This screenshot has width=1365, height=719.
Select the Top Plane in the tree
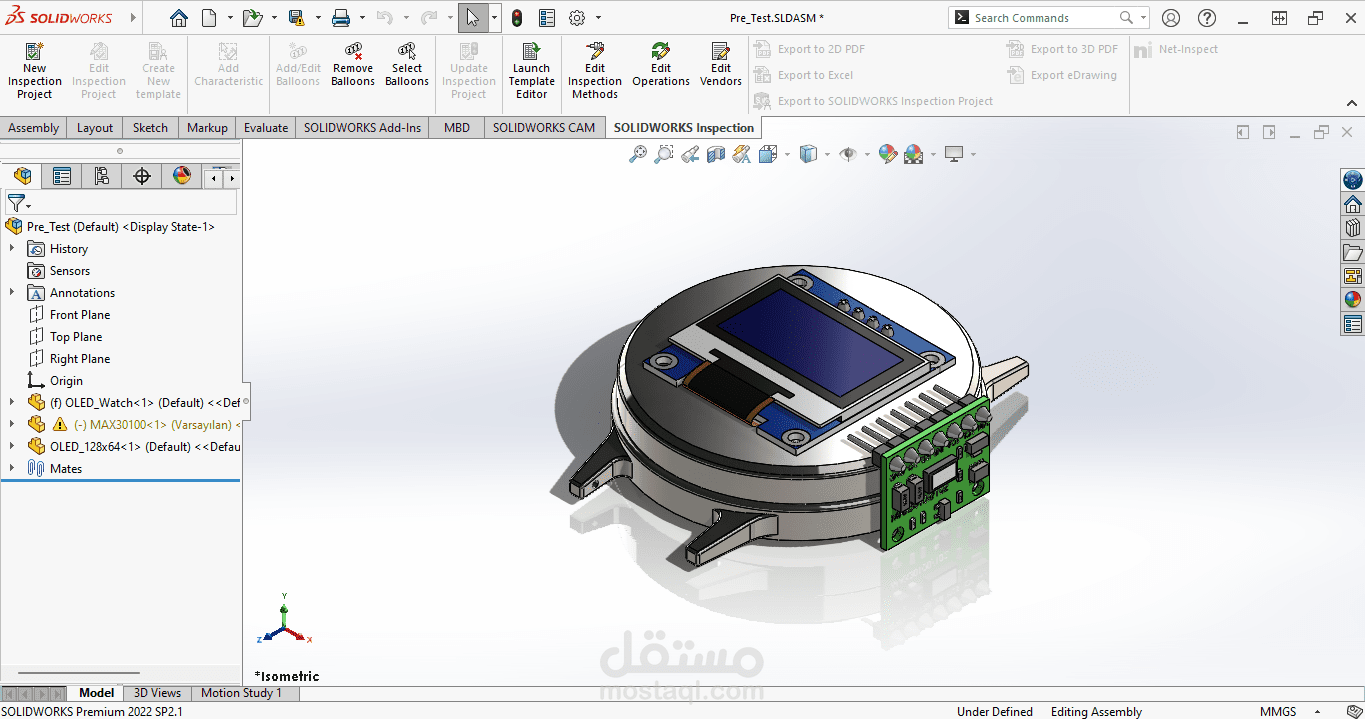[x=76, y=336]
